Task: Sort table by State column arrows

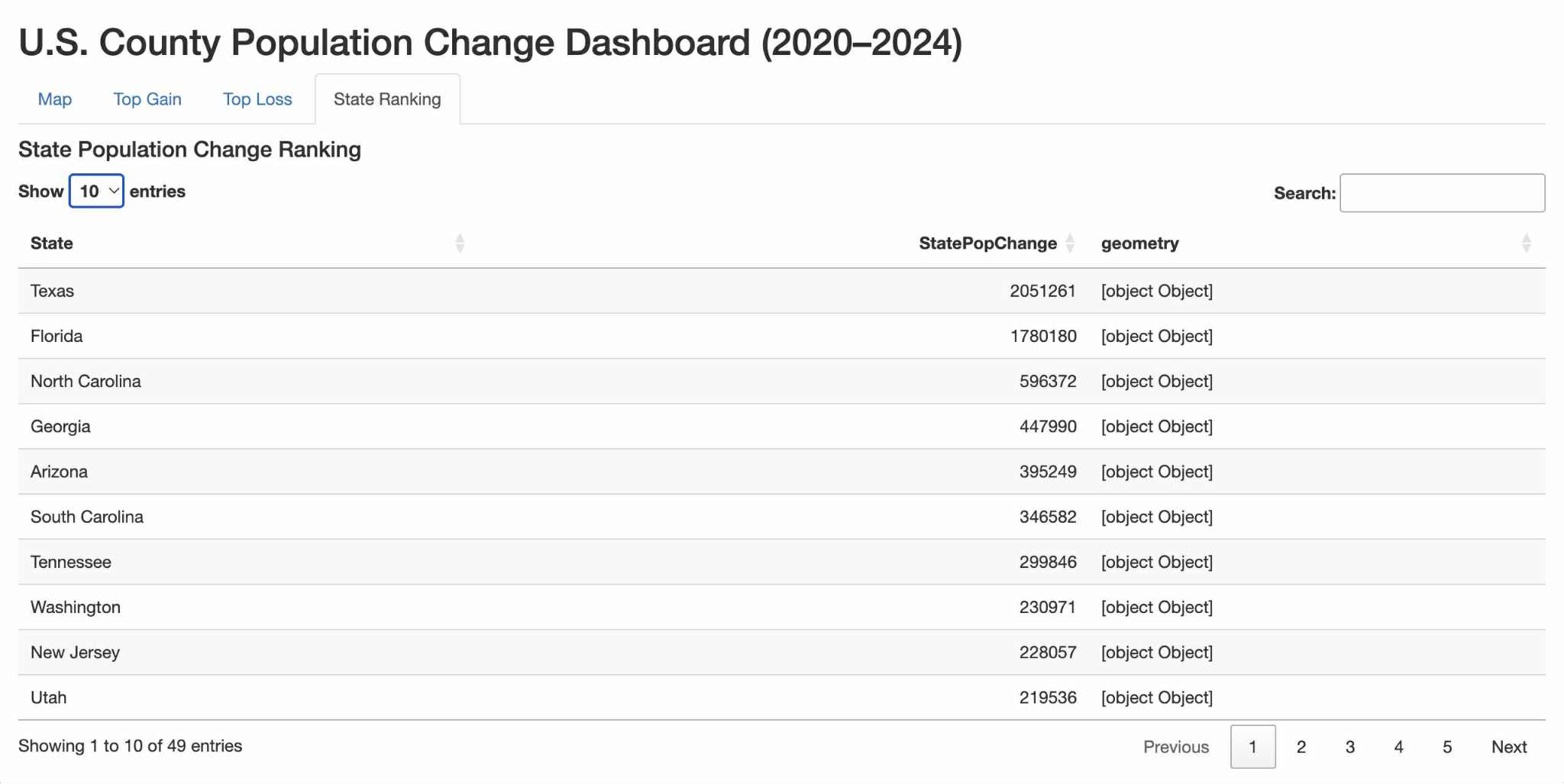Action: 460,244
